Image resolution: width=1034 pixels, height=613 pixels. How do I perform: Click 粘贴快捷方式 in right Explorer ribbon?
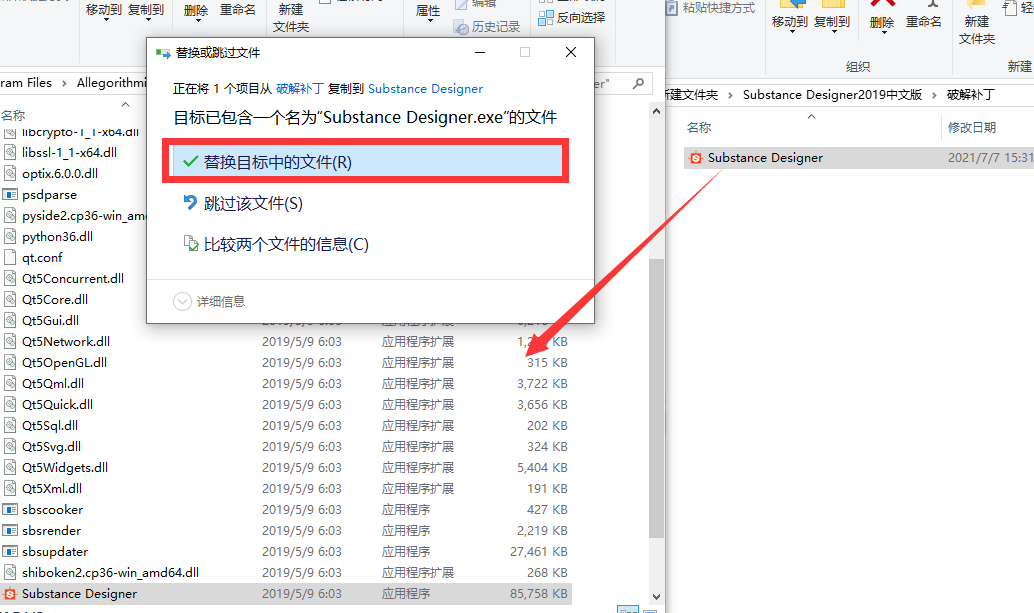[711, 8]
